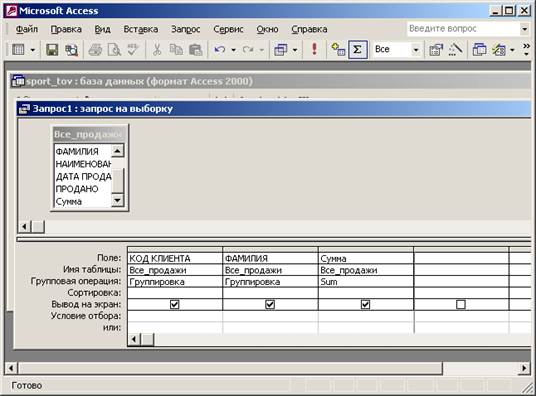
Task: Click the Undo arrow icon
Action: [x=220, y=50]
